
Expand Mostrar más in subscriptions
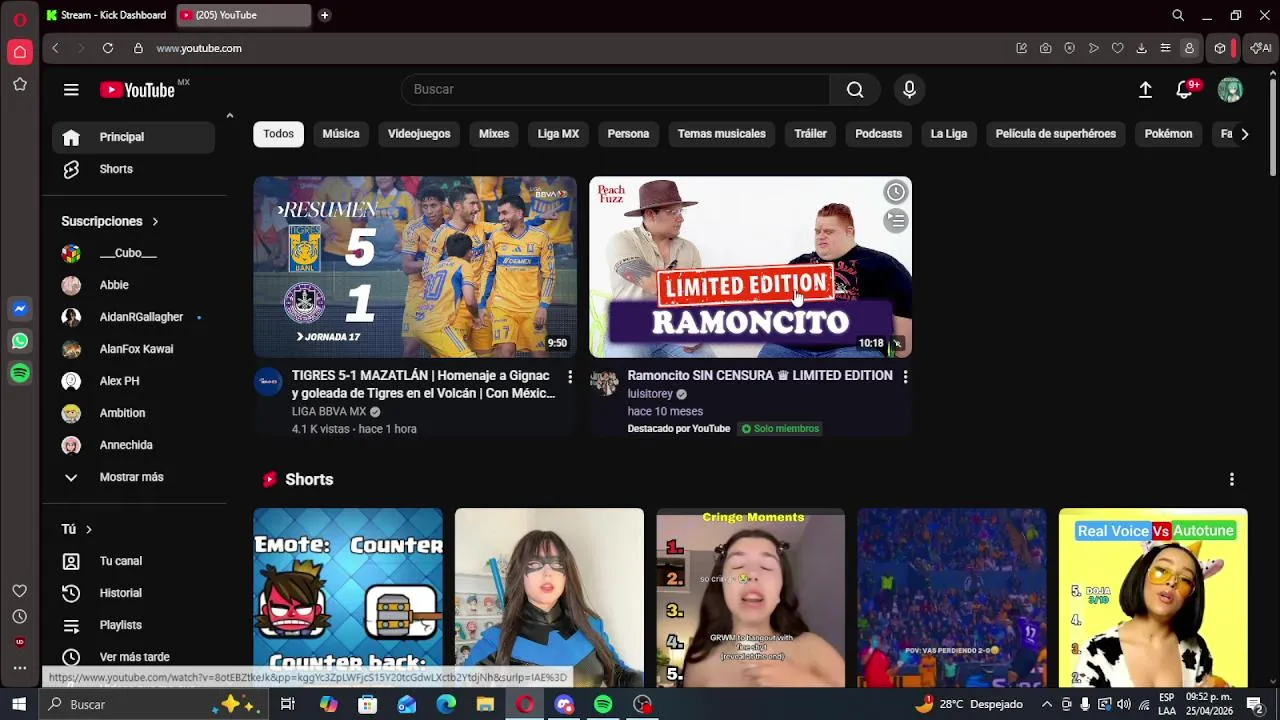tap(133, 477)
